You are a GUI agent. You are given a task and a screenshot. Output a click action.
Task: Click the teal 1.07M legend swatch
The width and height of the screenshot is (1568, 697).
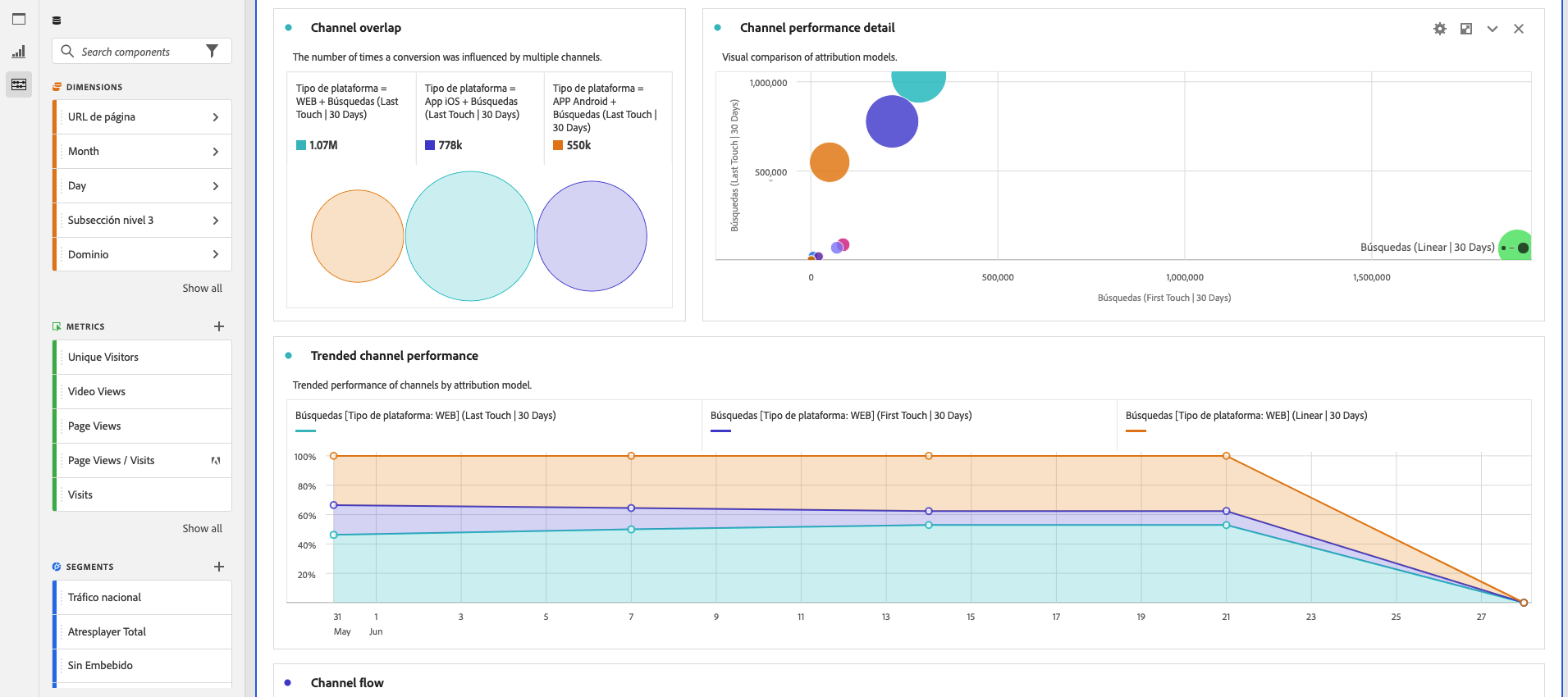coord(301,145)
